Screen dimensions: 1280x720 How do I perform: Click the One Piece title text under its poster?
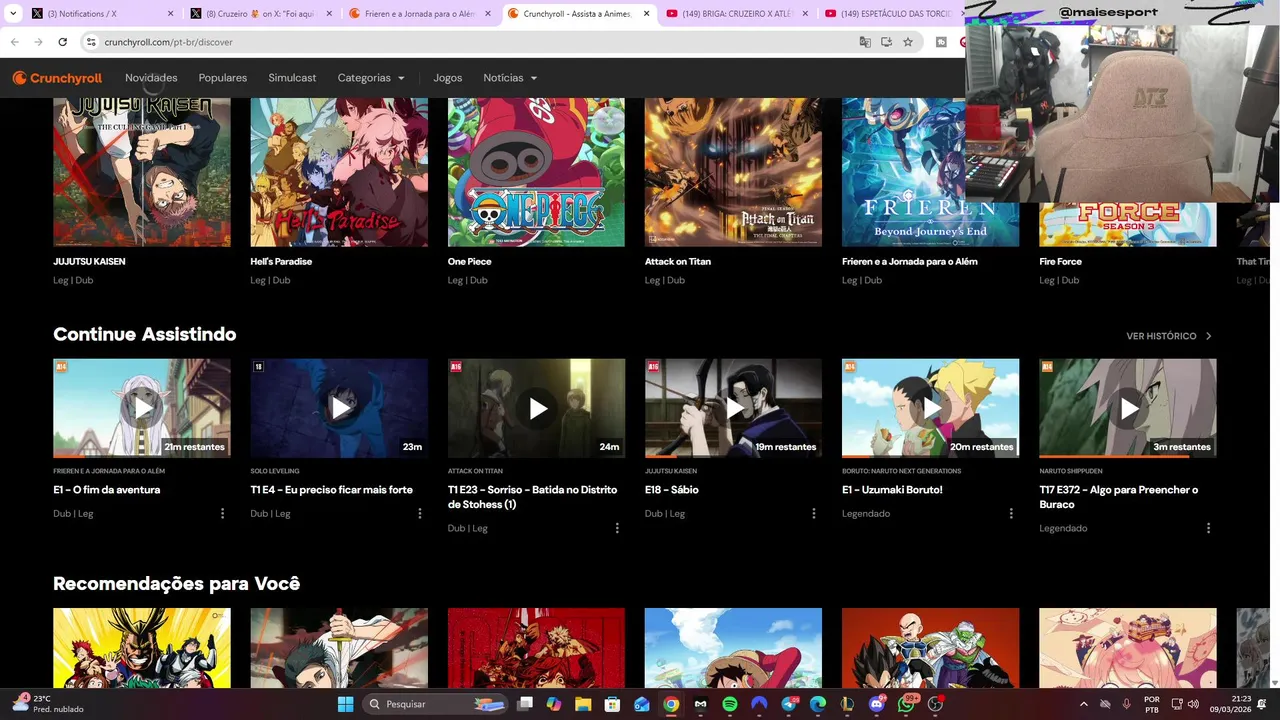[x=469, y=261]
